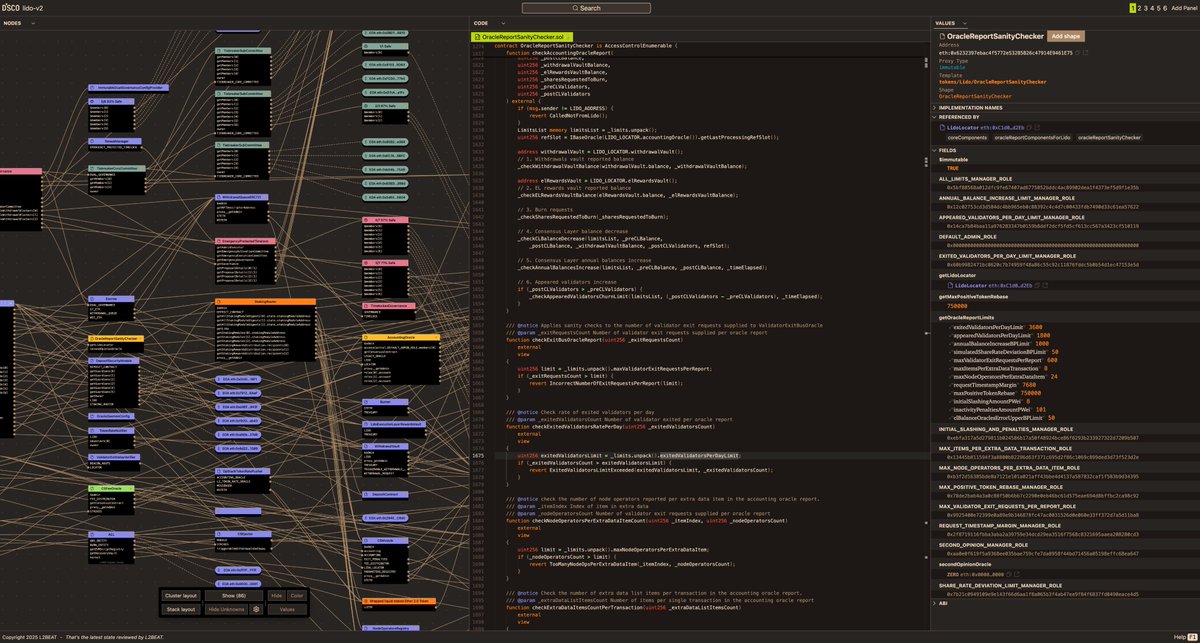Open nodes settings gear icon
Screen dimensions: 1200x643
point(256,609)
